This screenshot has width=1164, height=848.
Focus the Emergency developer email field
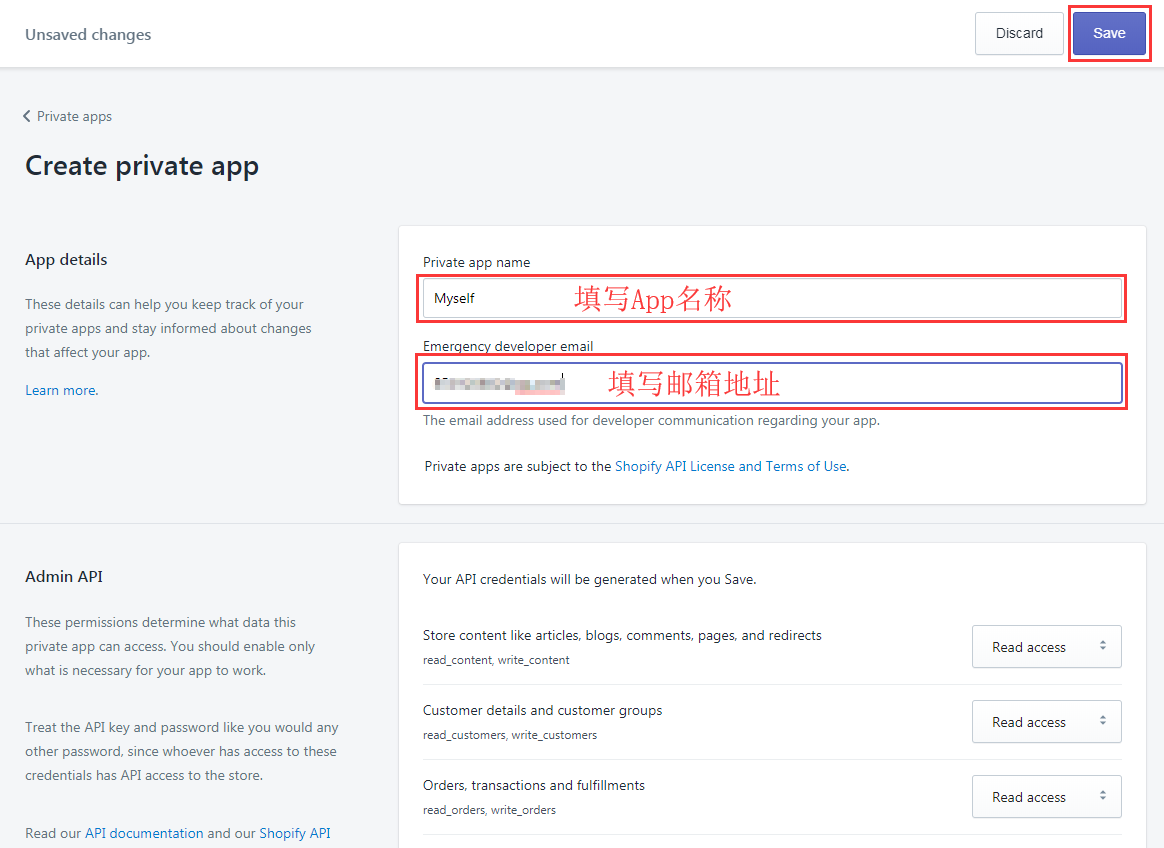click(772, 383)
